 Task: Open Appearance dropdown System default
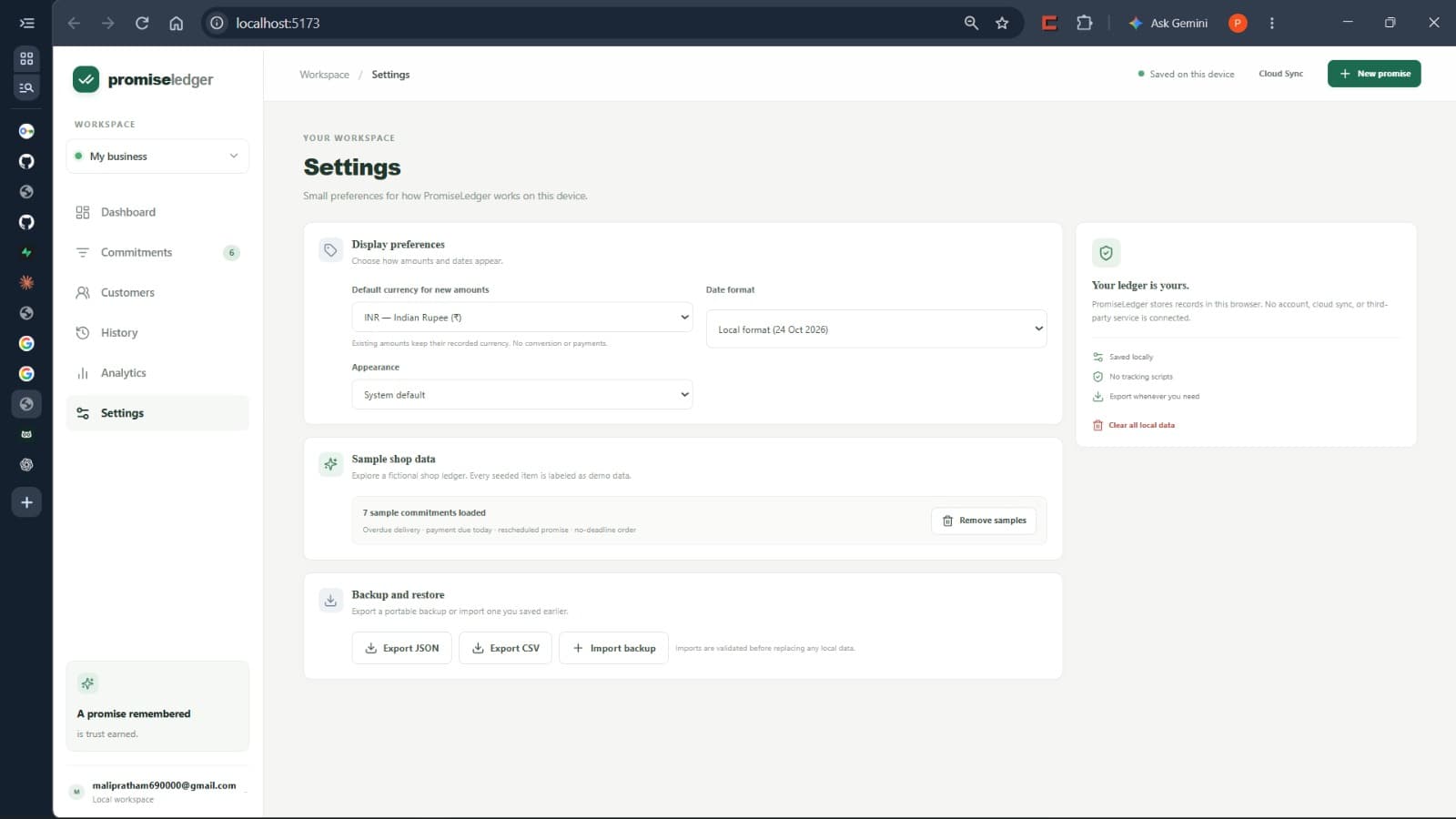click(521, 395)
